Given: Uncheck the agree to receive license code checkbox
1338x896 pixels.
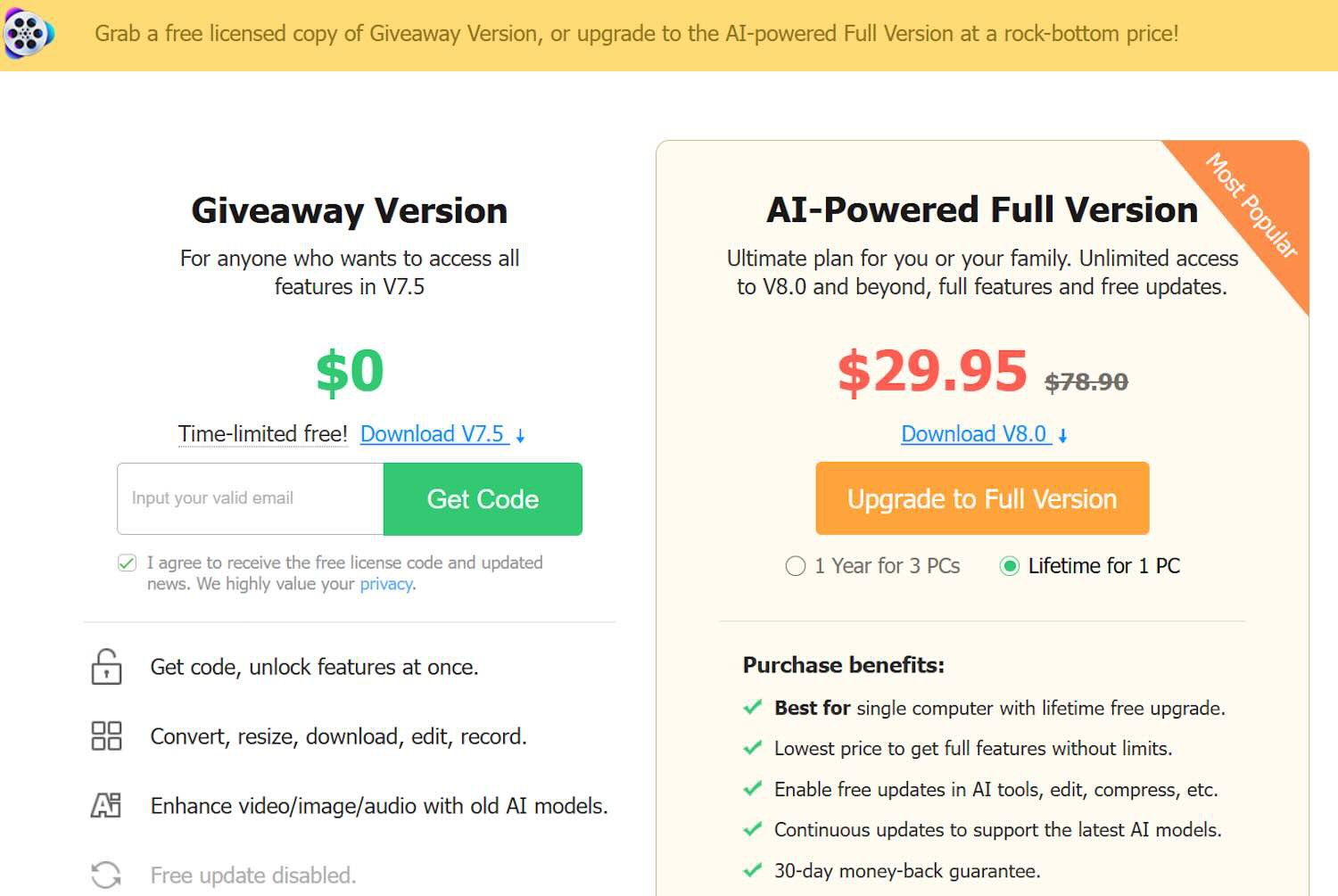Looking at the screenshot, I should tap(127, 563).
